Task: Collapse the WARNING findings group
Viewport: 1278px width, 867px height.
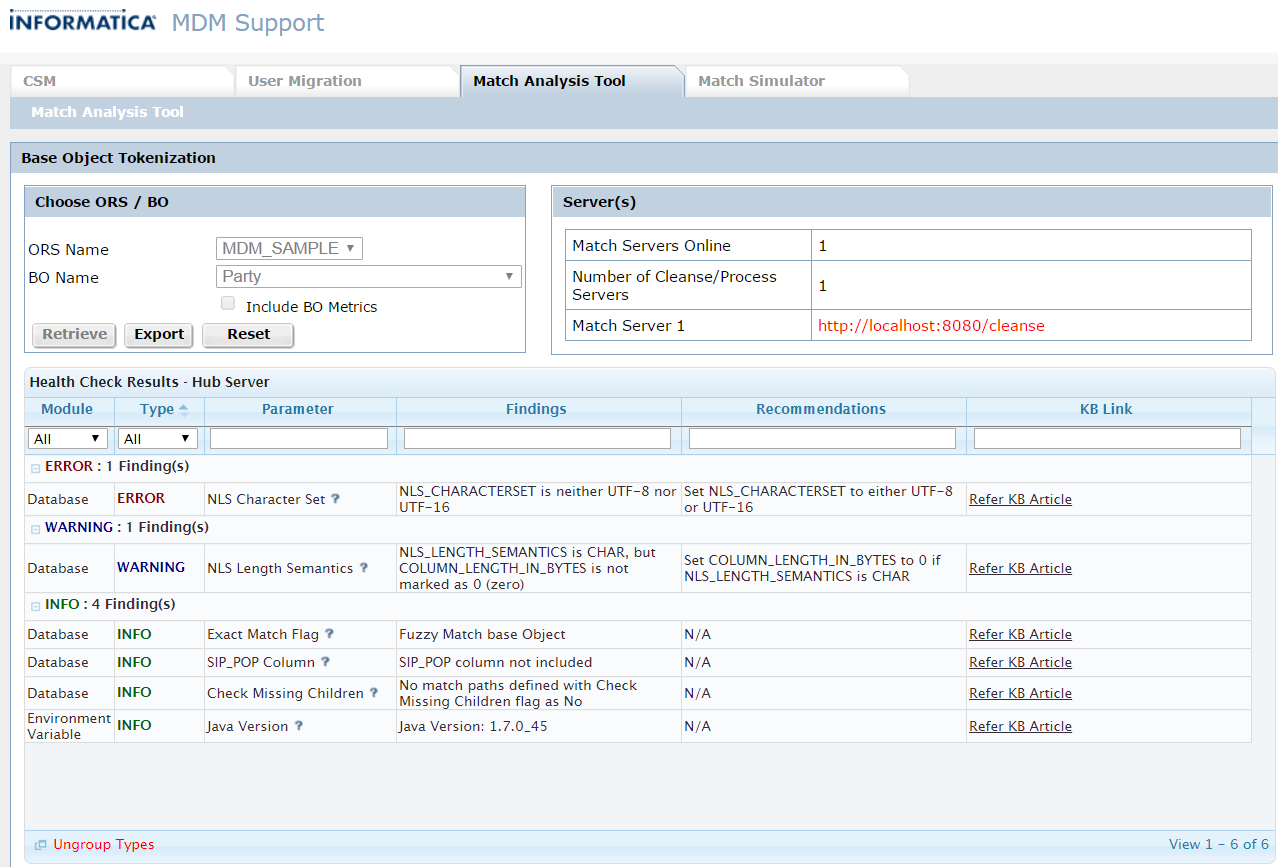Action: point(35,529)
